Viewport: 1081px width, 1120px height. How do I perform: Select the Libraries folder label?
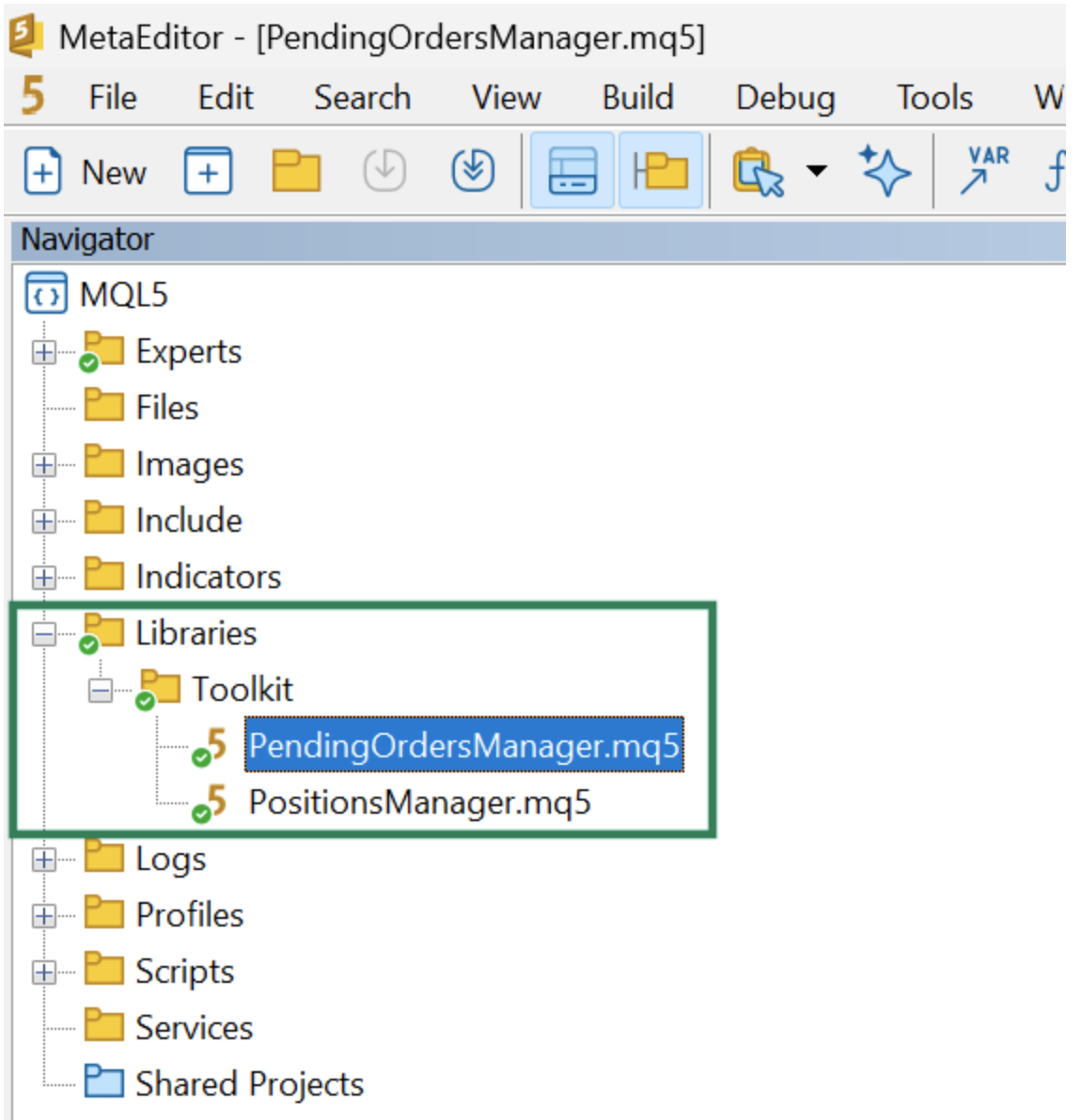(196, 633)
